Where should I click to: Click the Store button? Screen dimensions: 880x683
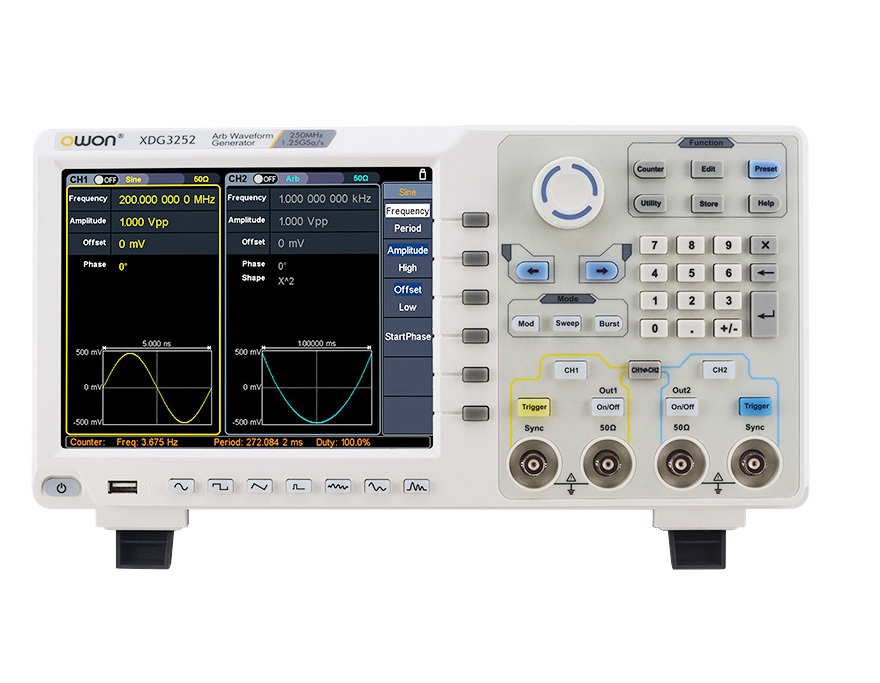708,203
